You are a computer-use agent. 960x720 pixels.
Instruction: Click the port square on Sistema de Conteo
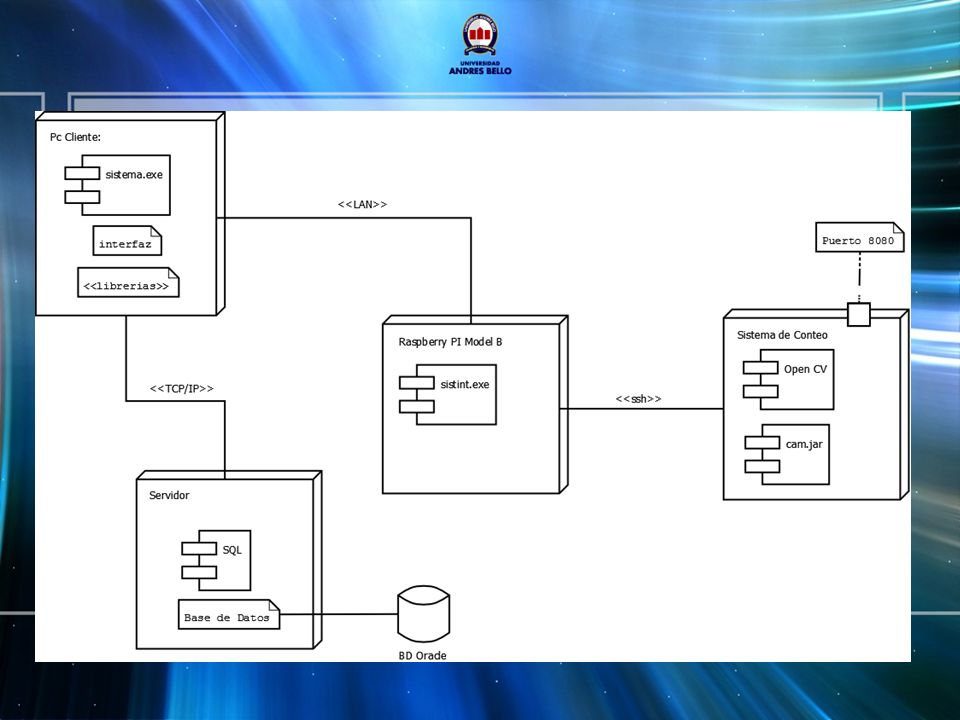click(x=859, y=314)
